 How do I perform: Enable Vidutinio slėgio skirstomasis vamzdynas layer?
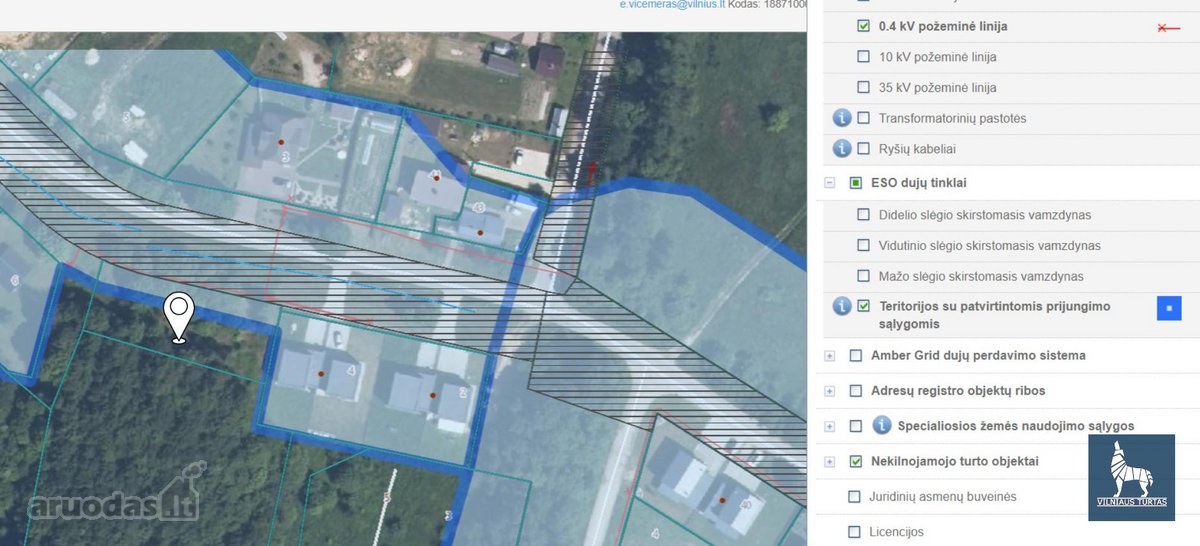(864, 245)
